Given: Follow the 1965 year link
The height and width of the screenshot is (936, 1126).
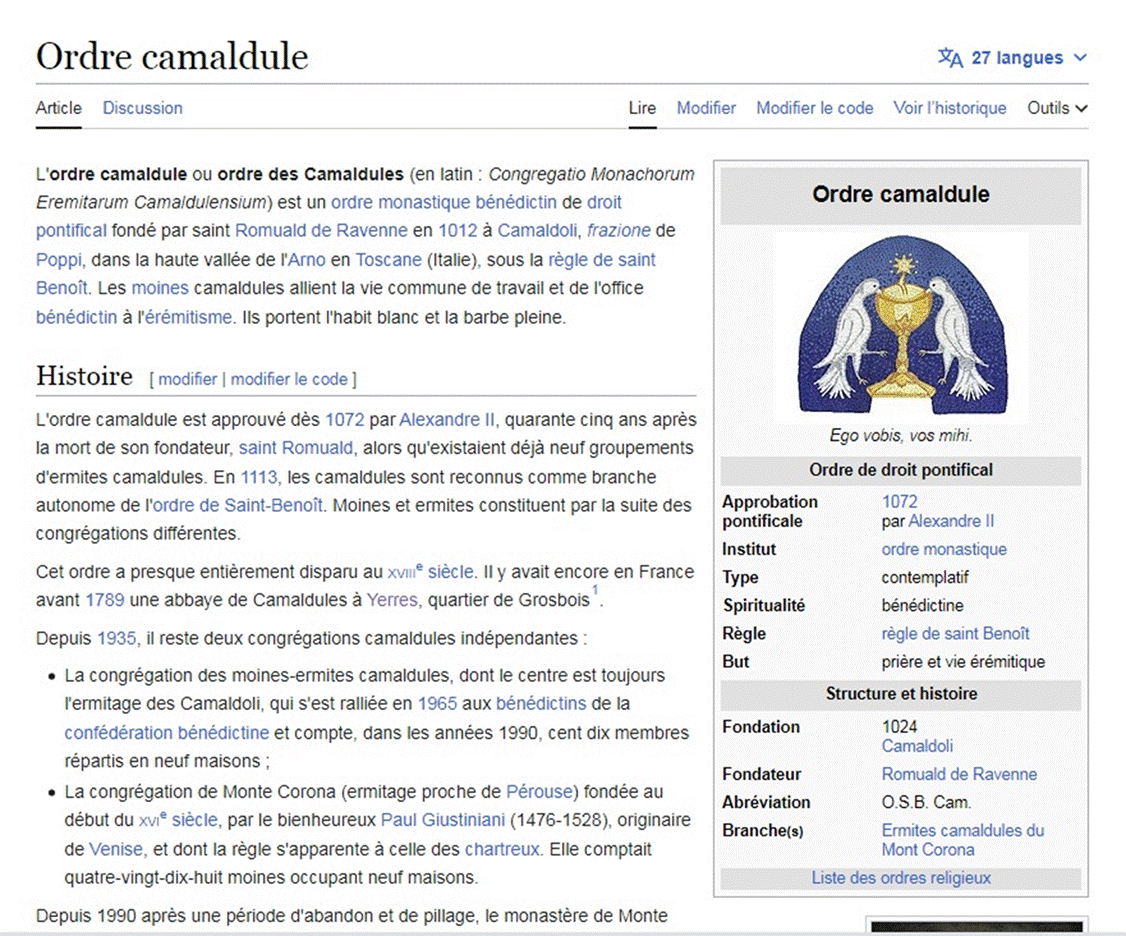Looking at the screenshot, I should pos(437,703).
